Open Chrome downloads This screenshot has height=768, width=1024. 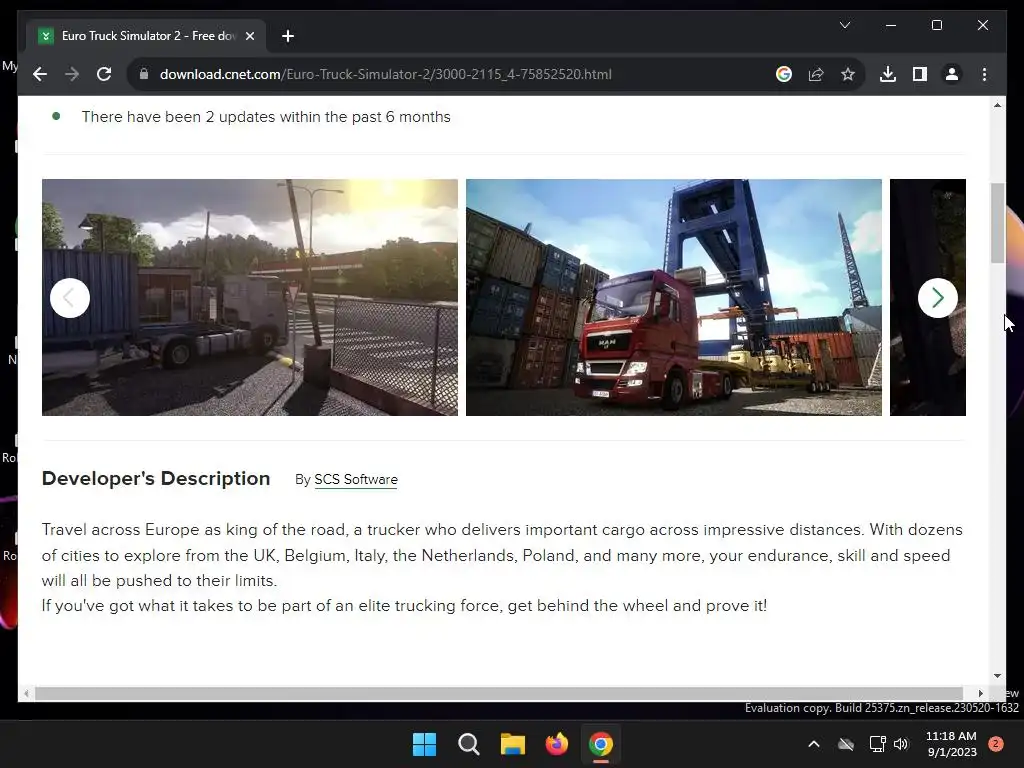coord(888,74)
